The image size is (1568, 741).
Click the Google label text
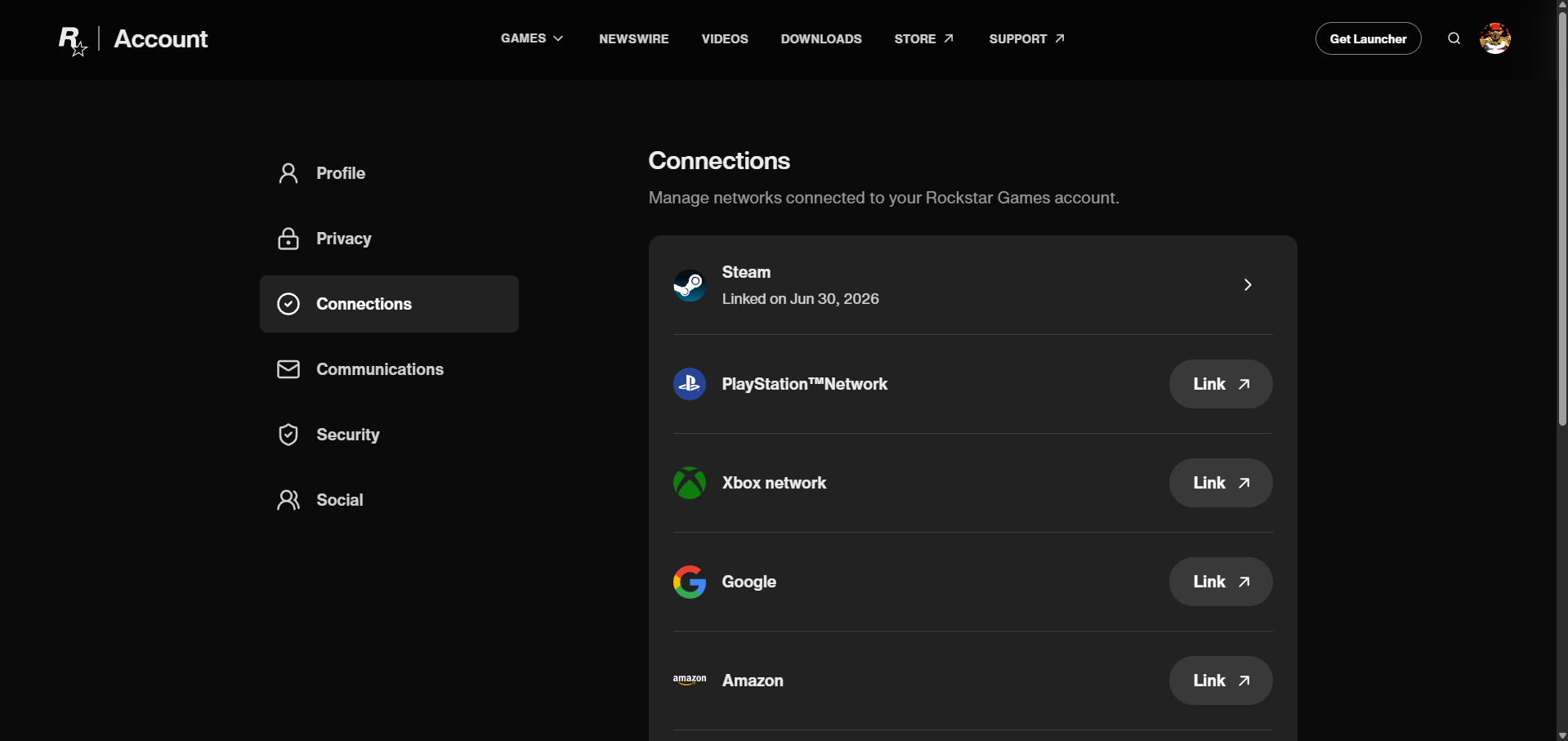click(749, 582)
